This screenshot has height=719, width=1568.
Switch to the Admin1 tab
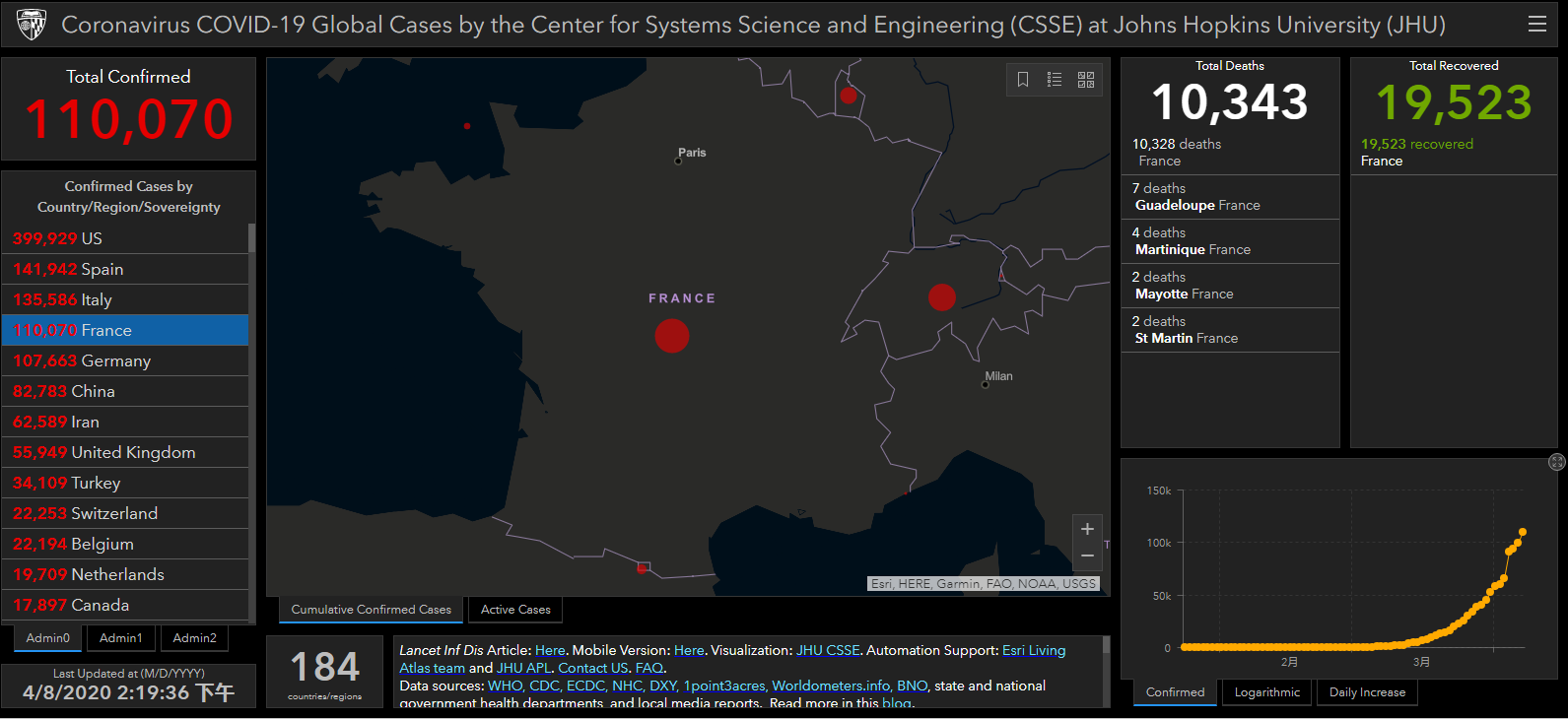click(120, 638)
